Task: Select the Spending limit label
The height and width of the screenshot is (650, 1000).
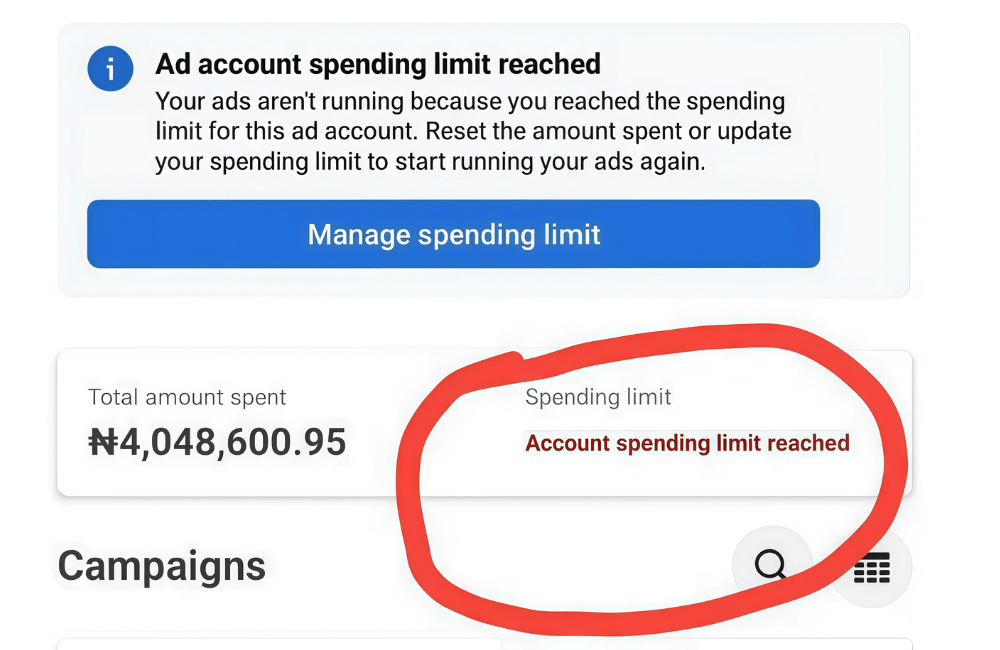Action: (x=597, y=397)
